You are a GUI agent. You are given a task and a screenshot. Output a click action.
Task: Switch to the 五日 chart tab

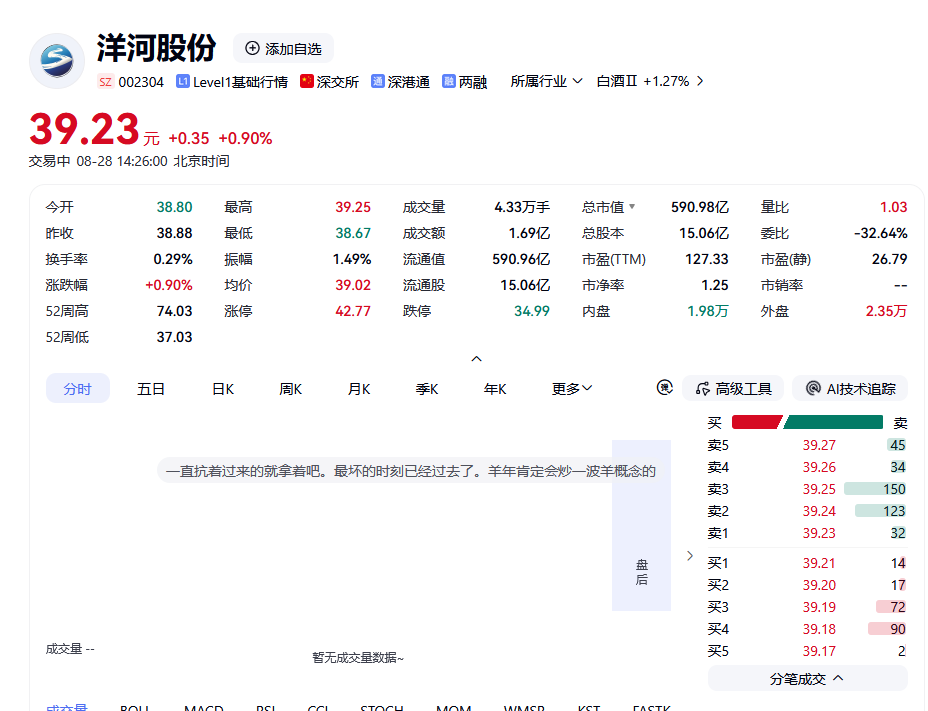151,389
